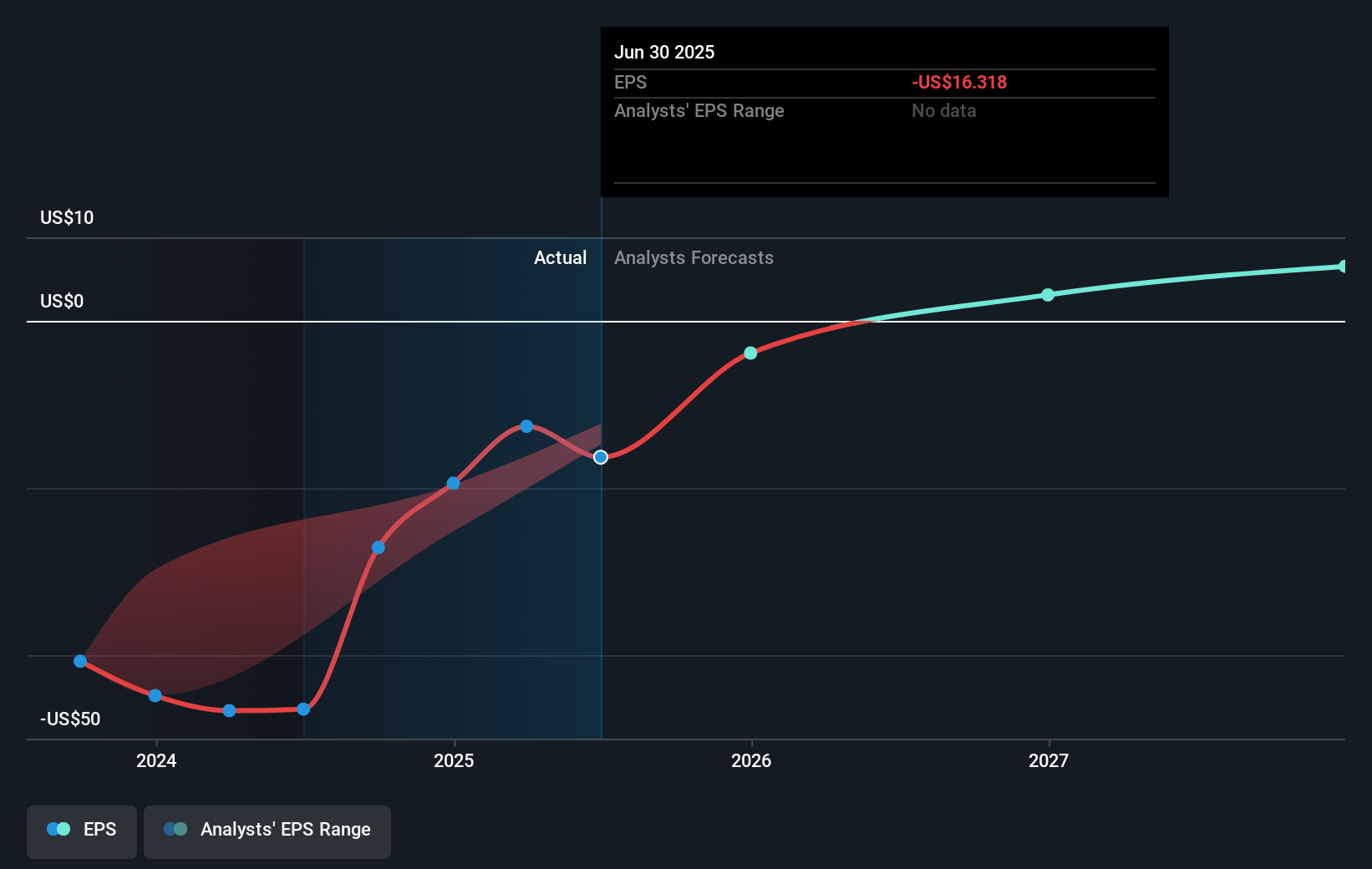1372x869 pixels.
Task: Click the Analysts' EPS Range legend dots
Action: pyautogui.click(x=175, y=828)
